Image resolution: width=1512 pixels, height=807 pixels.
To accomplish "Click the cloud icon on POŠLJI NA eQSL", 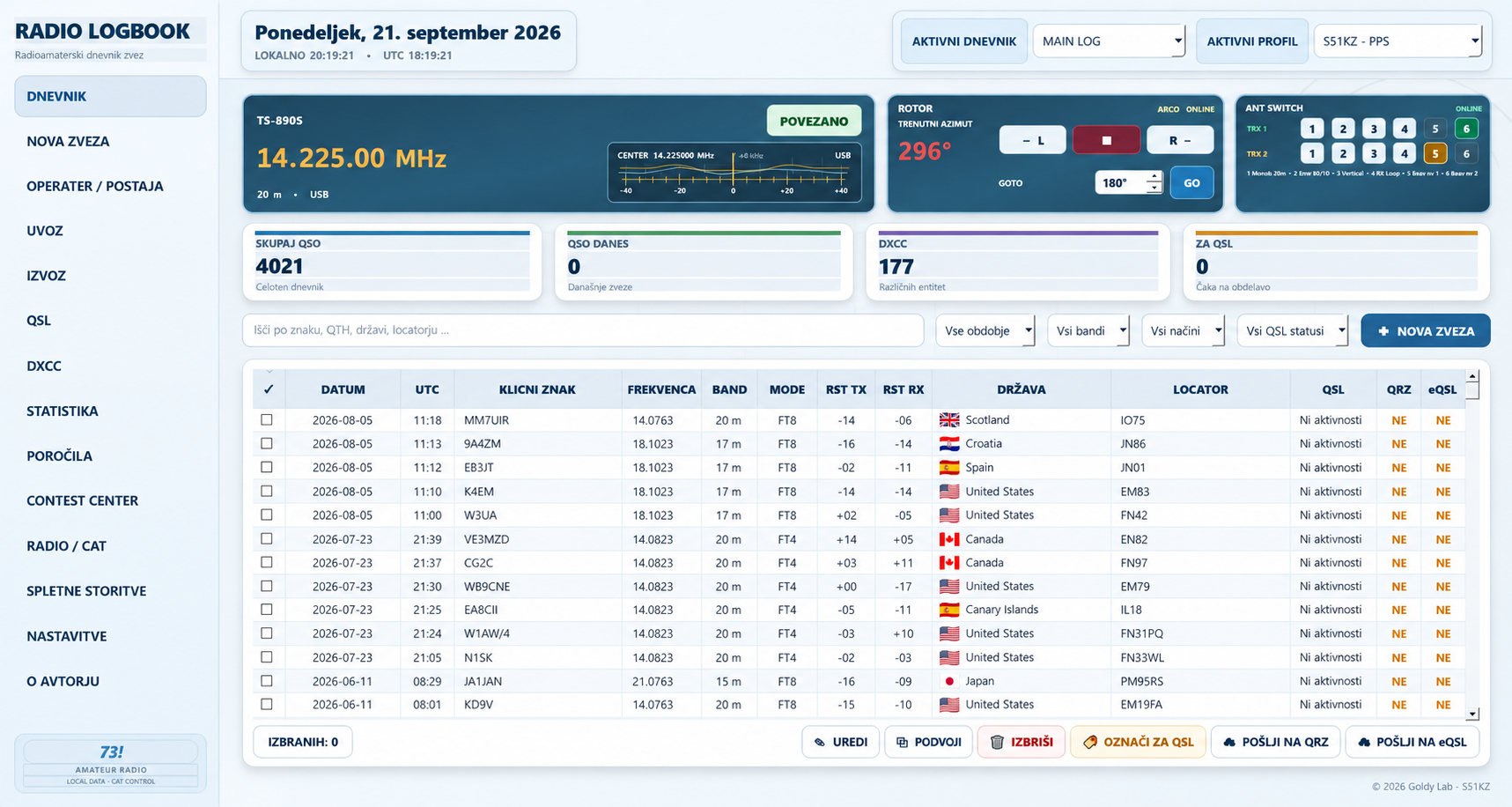I will 1364,743.
